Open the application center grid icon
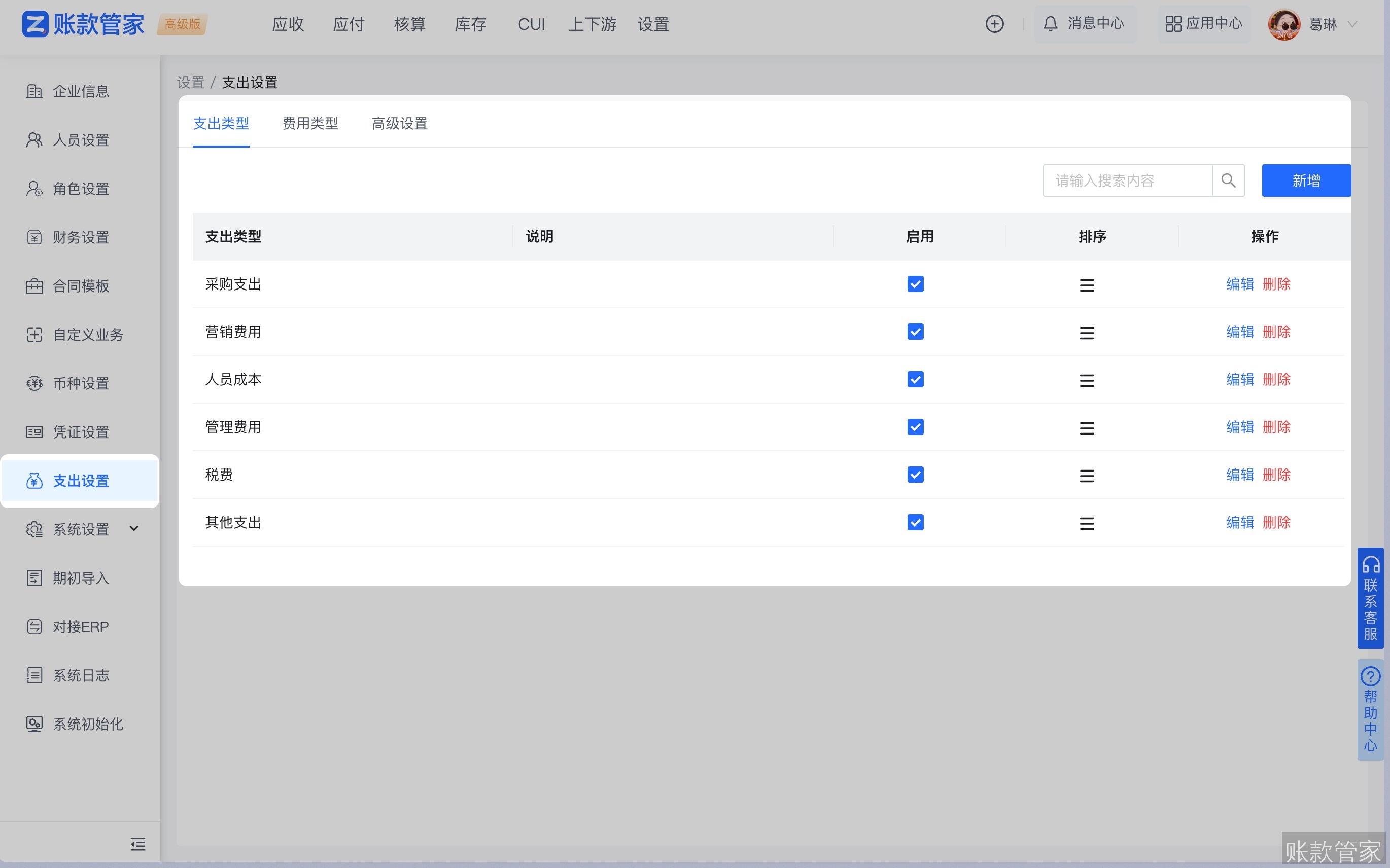 point(1173,24)
